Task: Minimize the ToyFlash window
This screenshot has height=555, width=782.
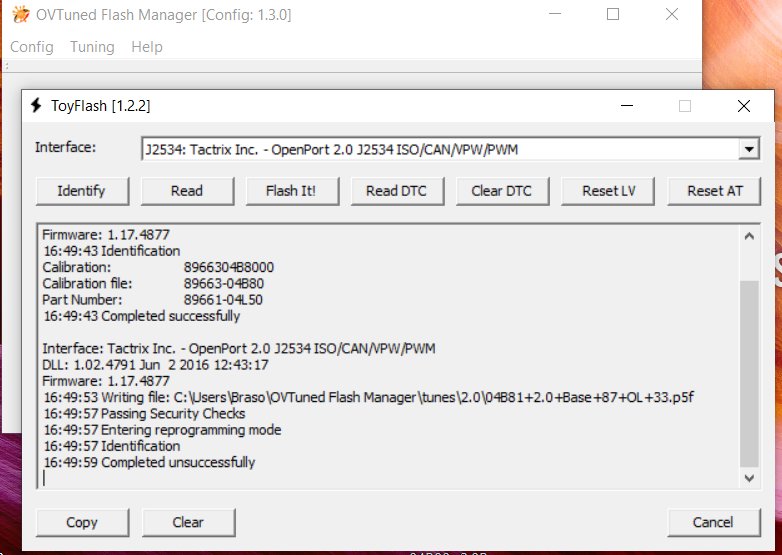Action: (627, 106)
